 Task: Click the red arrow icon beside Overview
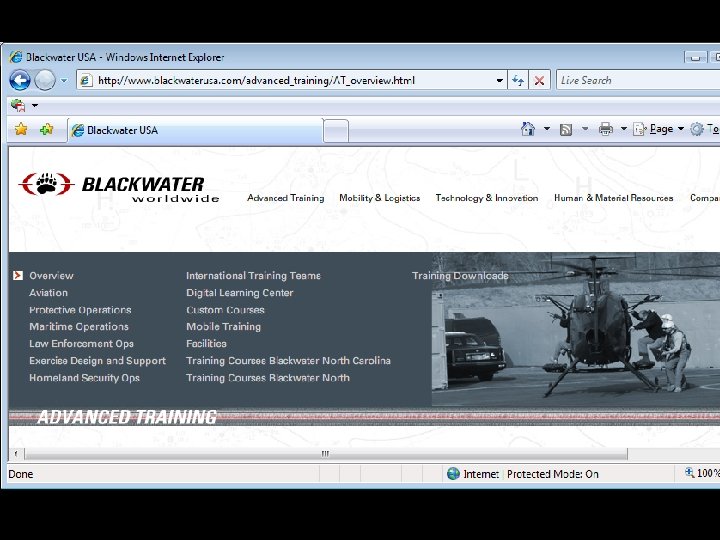pos(18,276)
